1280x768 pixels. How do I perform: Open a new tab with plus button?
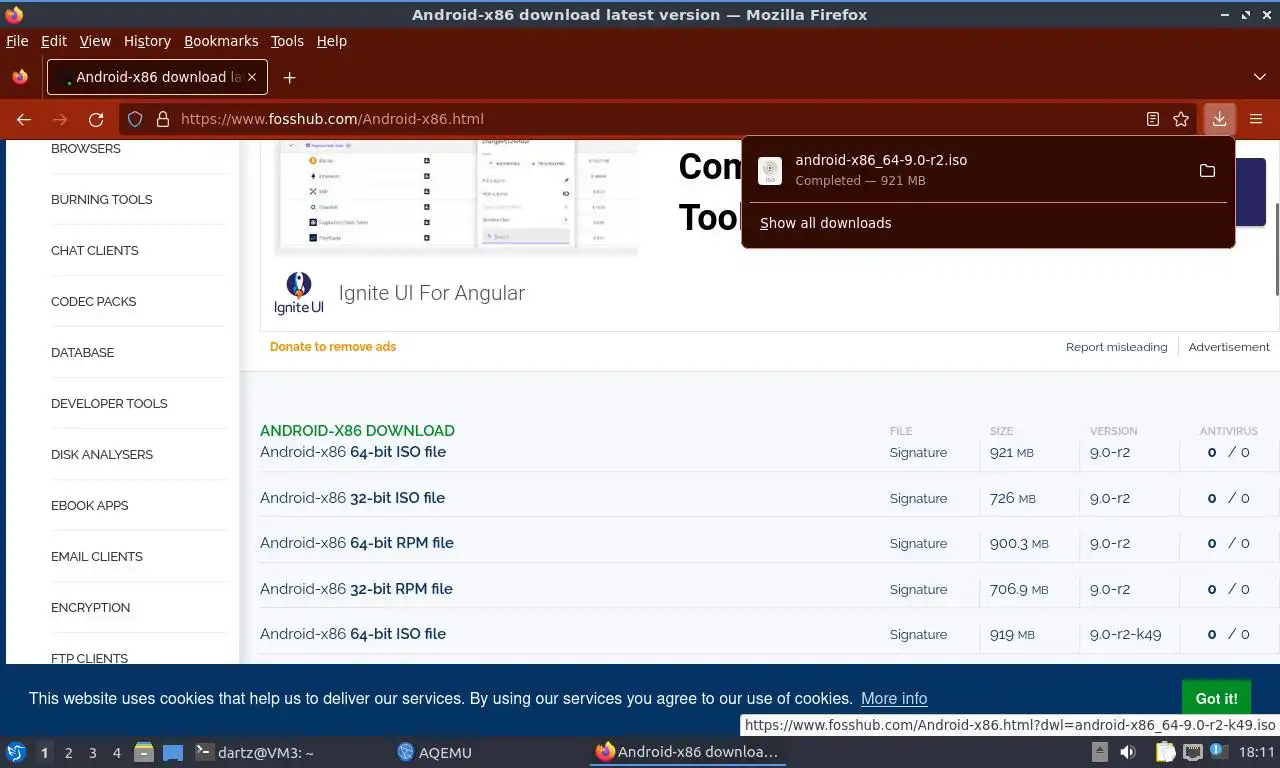tap(289, 77)
